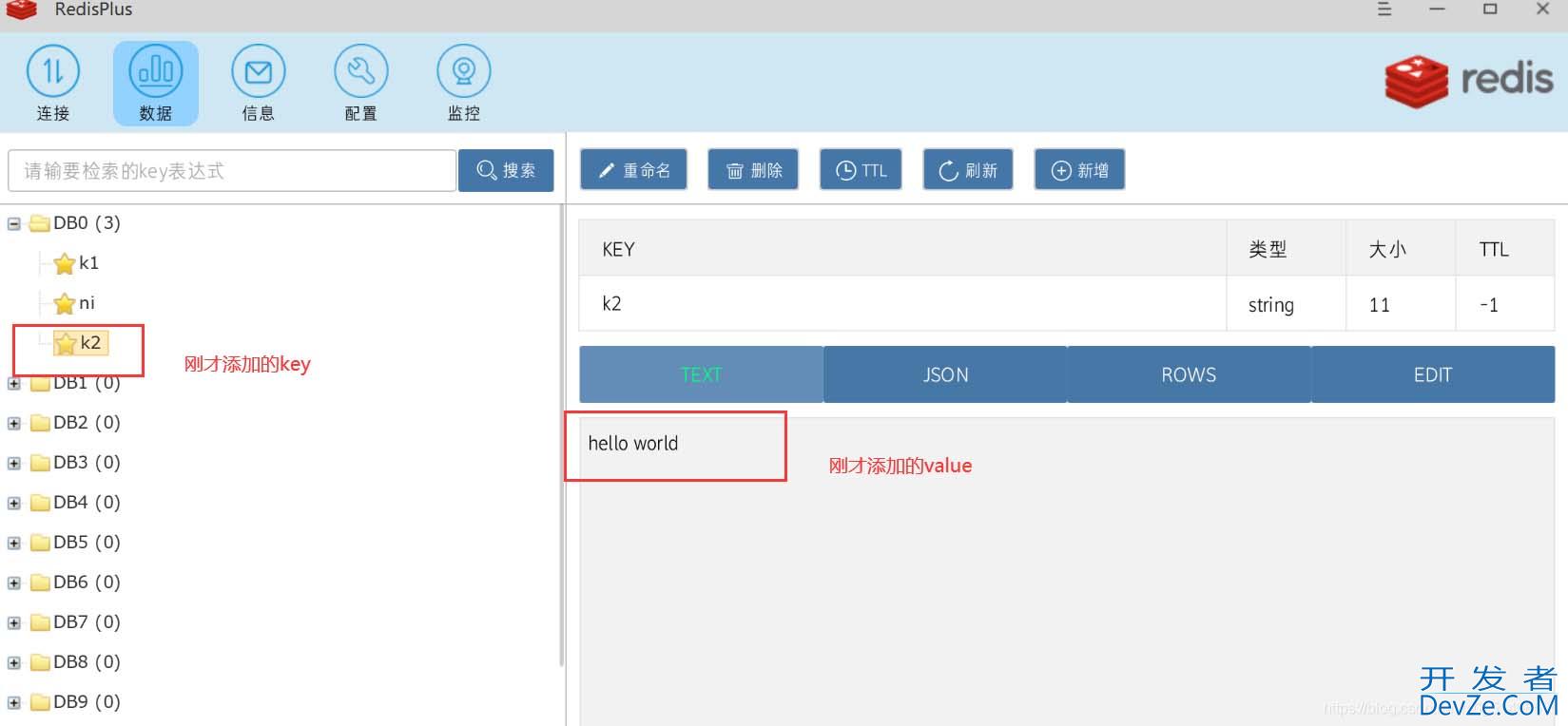Click the 大小 column header

(x=1401, y=249)
